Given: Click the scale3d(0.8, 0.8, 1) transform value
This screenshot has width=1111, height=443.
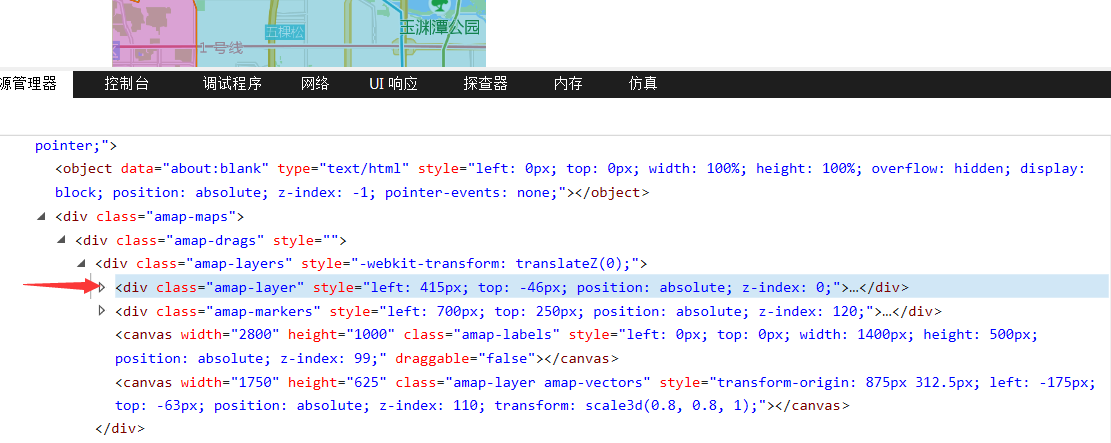Looking at the screenshot, I should [x=667, y=406].
